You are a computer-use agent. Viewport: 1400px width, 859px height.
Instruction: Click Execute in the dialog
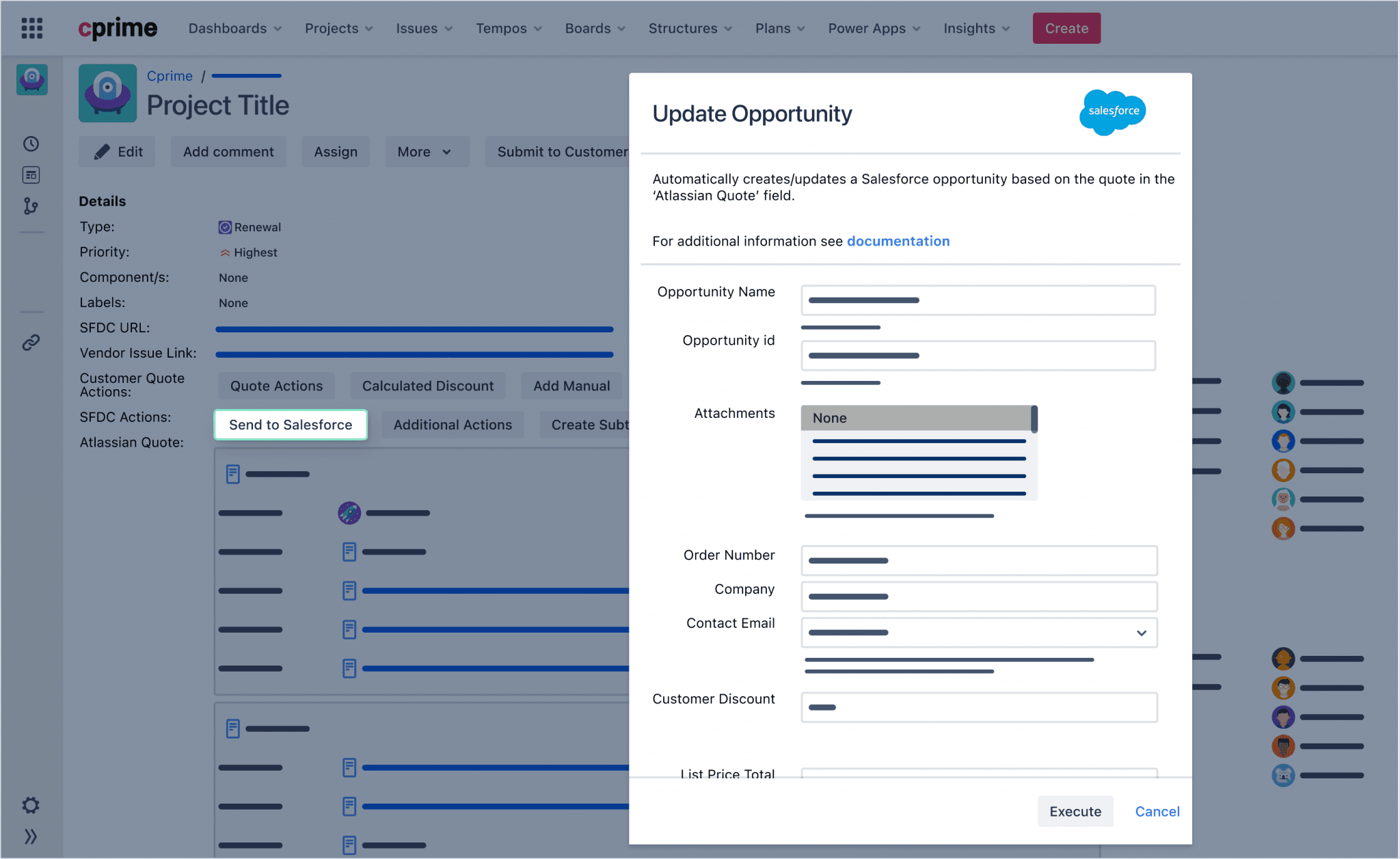pos(1075,811)
